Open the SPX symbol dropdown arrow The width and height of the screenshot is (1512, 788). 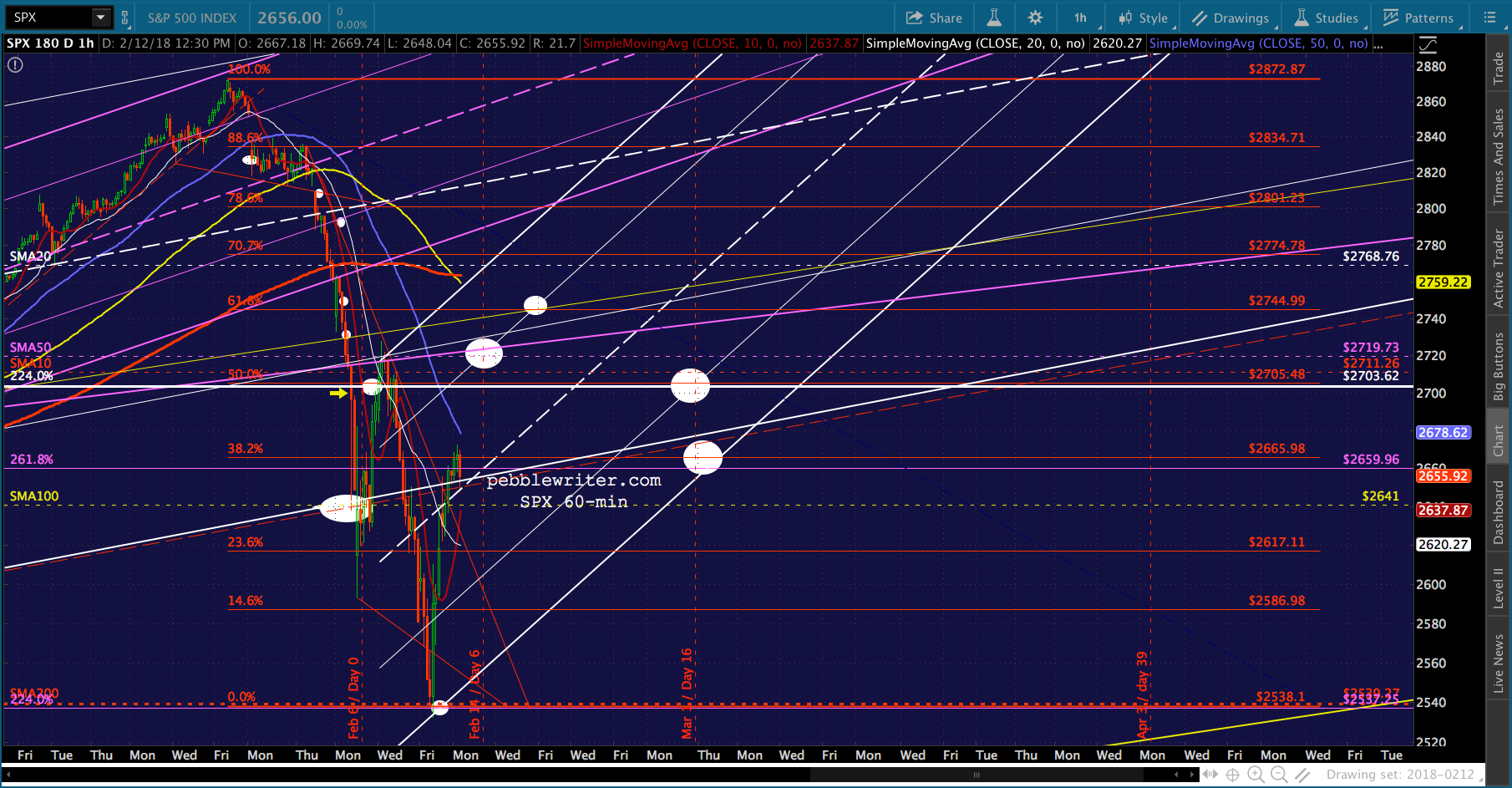(100, 18)
